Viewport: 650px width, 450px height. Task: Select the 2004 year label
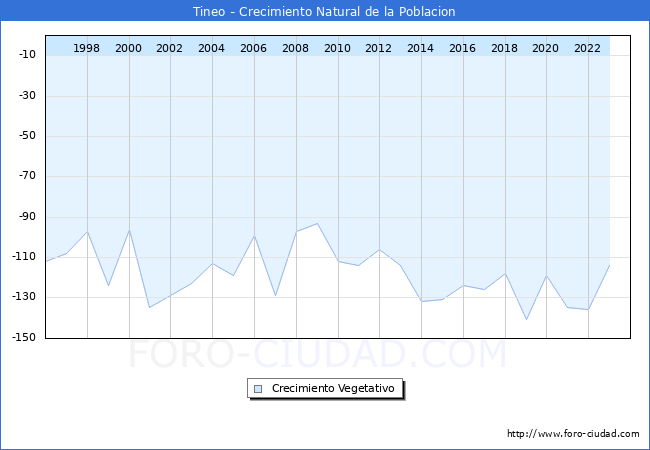tap(211, 48)
